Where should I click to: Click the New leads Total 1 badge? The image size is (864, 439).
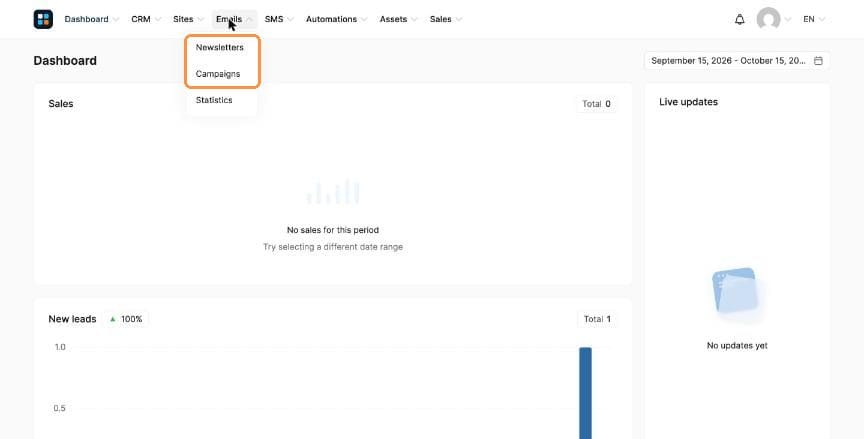click(597, 319)
